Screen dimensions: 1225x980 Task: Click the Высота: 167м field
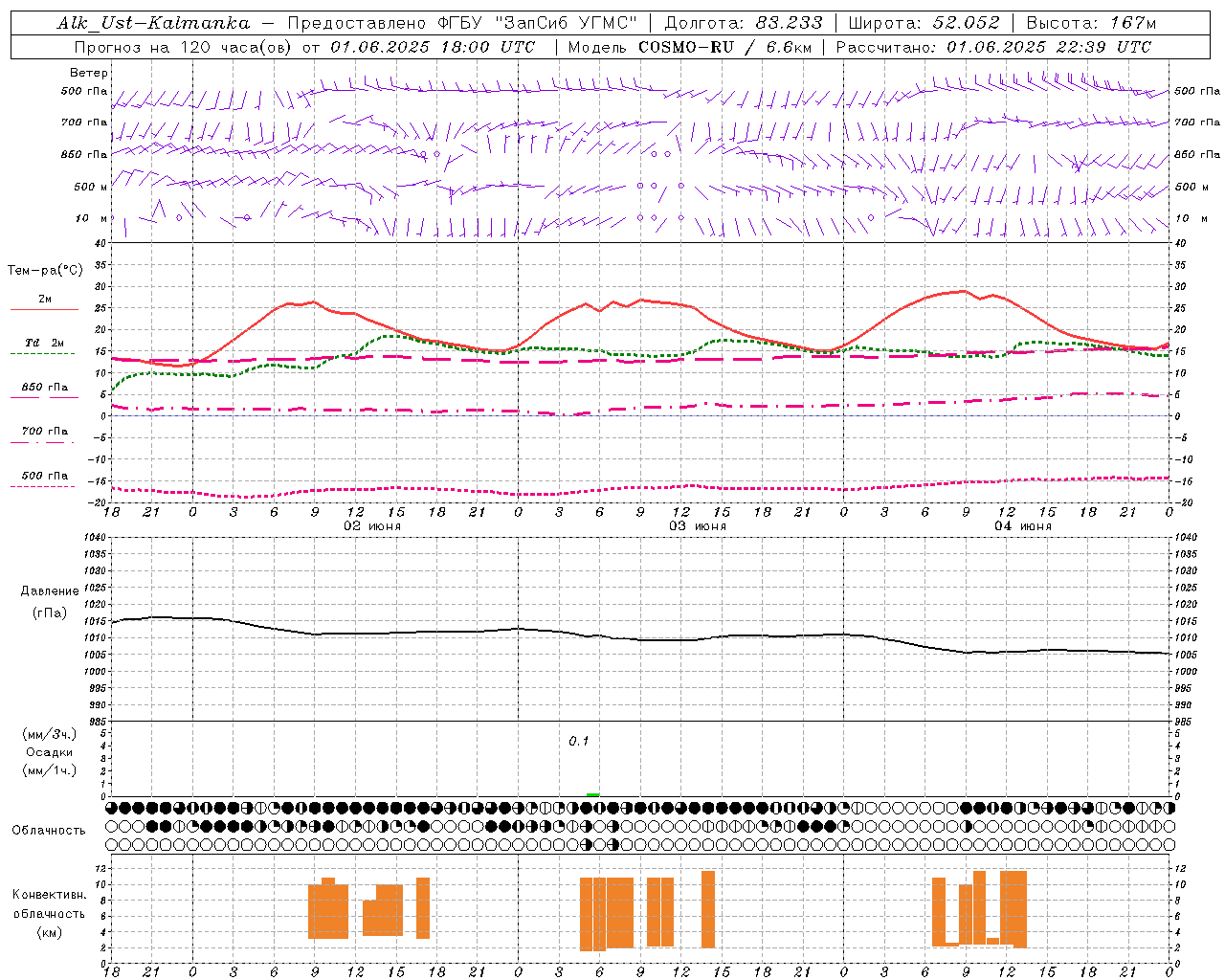click(1091, 23)
